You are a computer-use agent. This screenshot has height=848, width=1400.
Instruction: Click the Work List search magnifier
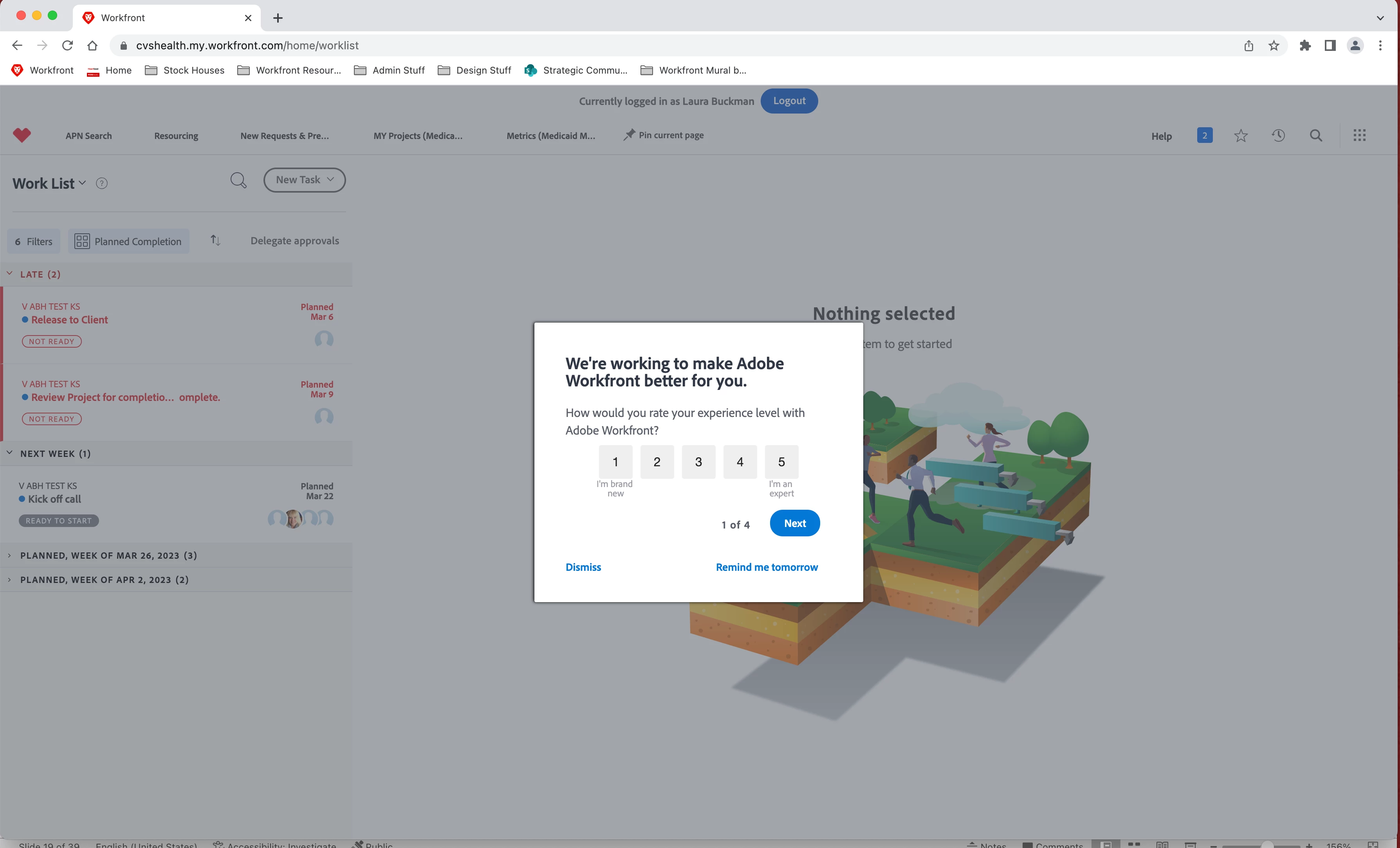point(238,181)
